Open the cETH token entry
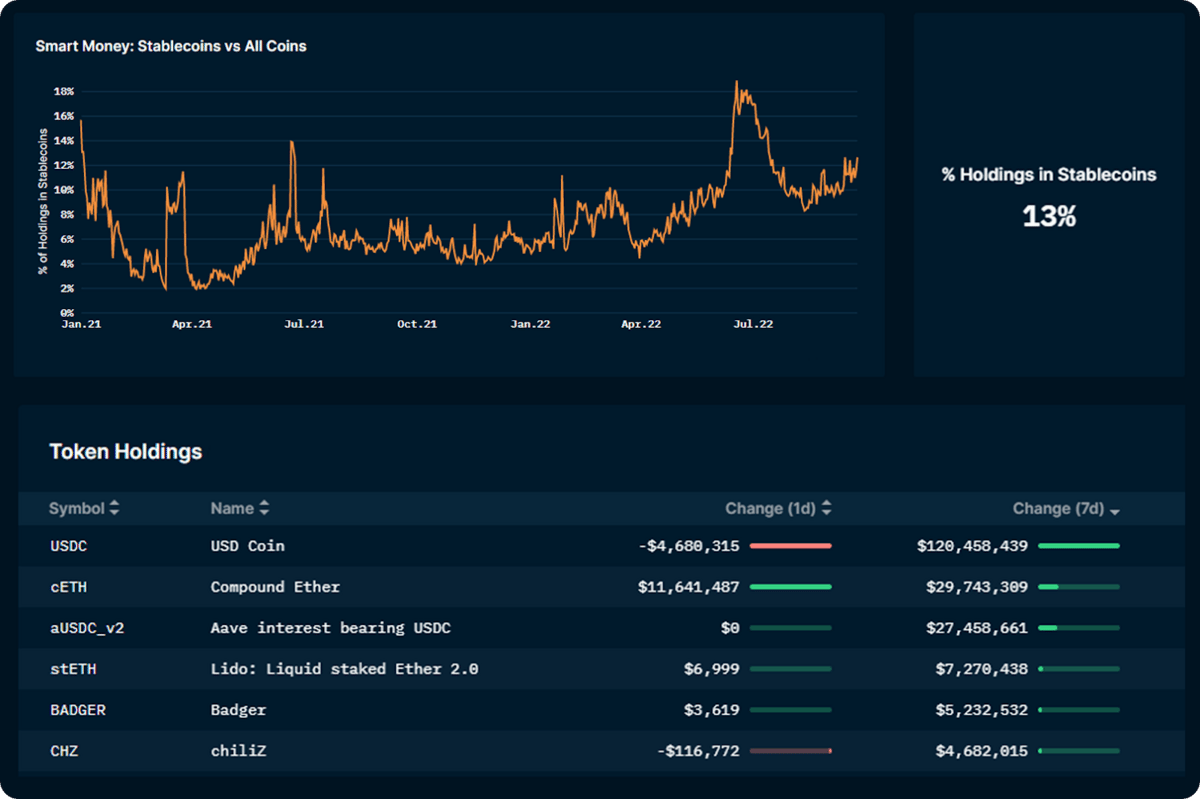Image resolution: width=1200 pixels, height=799 pixels. click(68, 587)
